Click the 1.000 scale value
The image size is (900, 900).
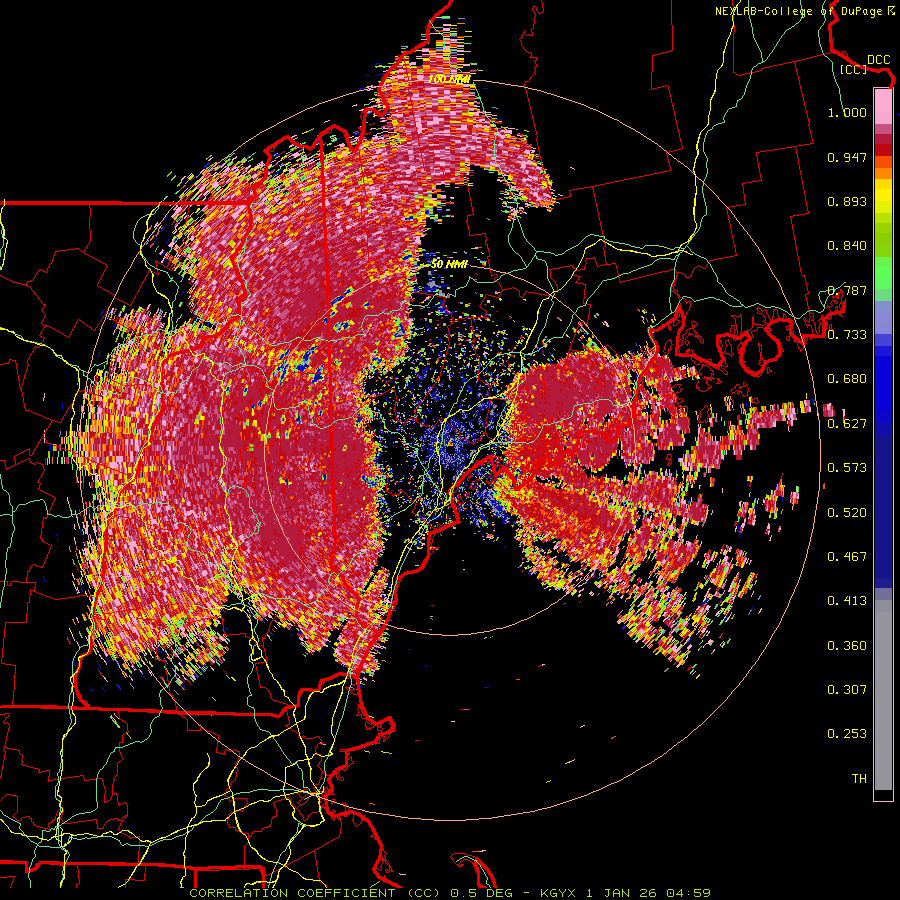847,112
